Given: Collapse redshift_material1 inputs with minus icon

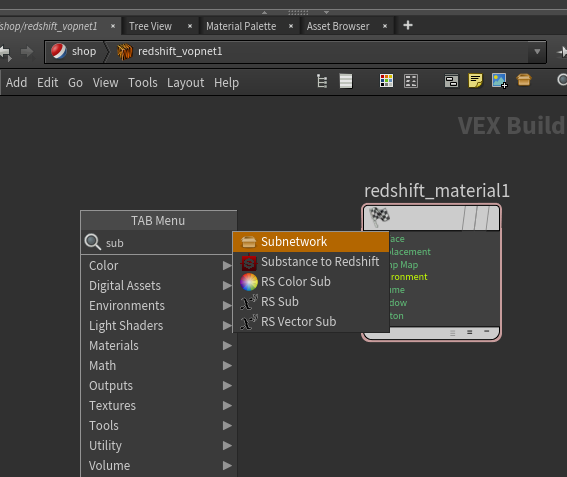Looking at the screenshot, I should [x=486, y=331].
